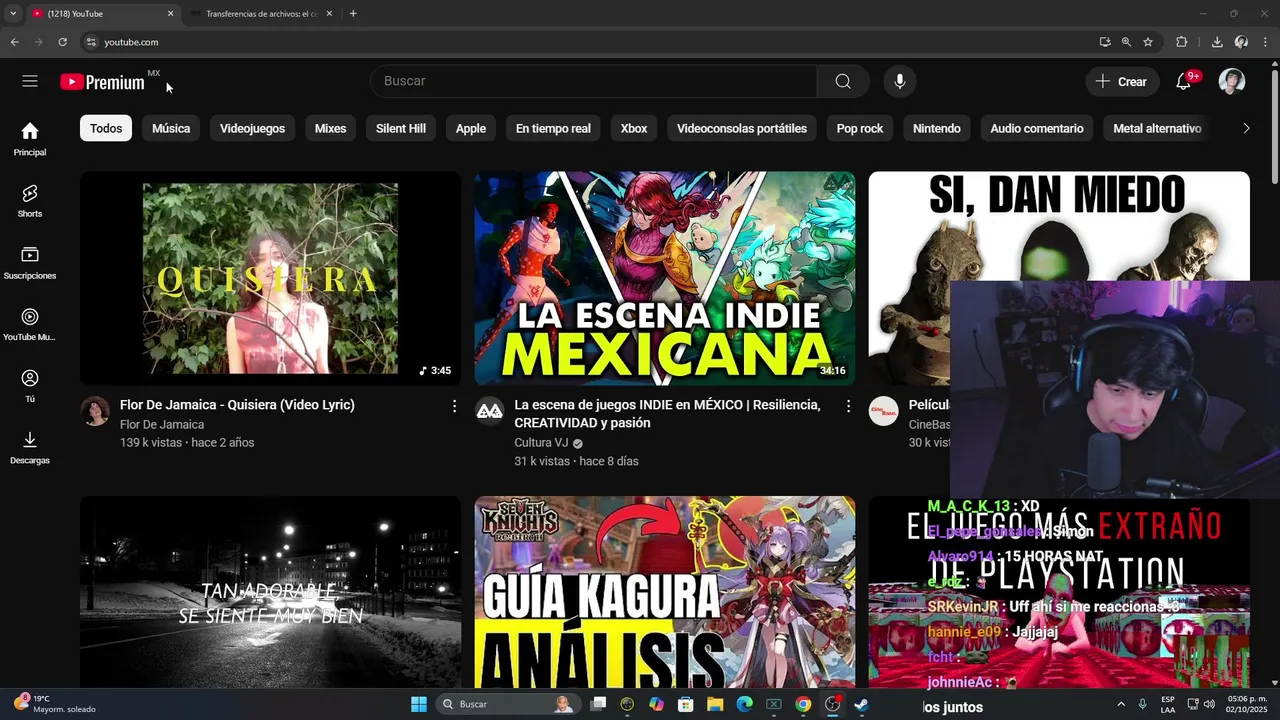The width and height of the screenshot is (1280, 720).
Task: Open options for Flor De Jamaica video
Action: click(454, 406)
